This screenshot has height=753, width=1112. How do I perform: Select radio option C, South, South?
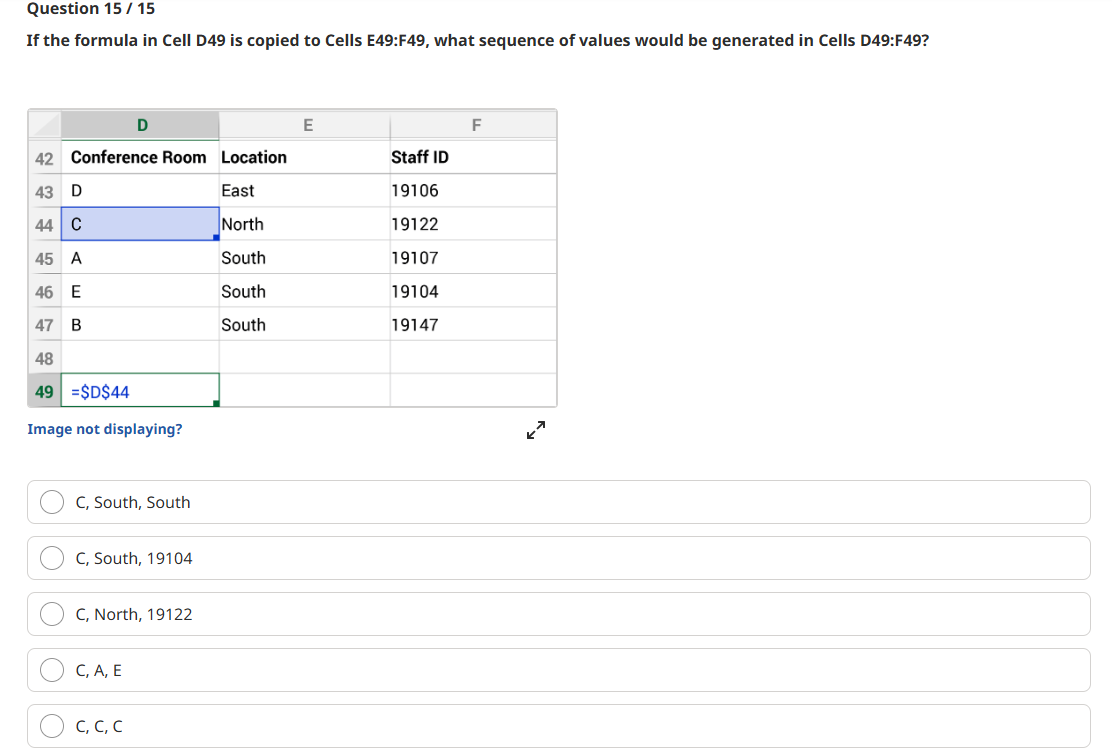coord(51,502)
